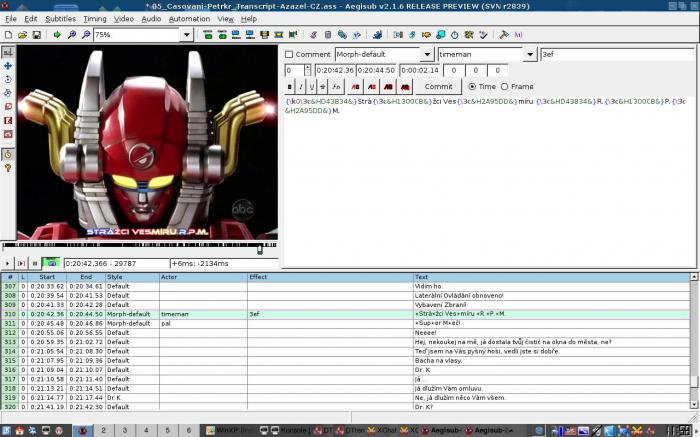Select subtitle row 311 Sup×er M×eč
Image resolution: width=700 pixels, height=437 pixels.
[x=346, y=323]
